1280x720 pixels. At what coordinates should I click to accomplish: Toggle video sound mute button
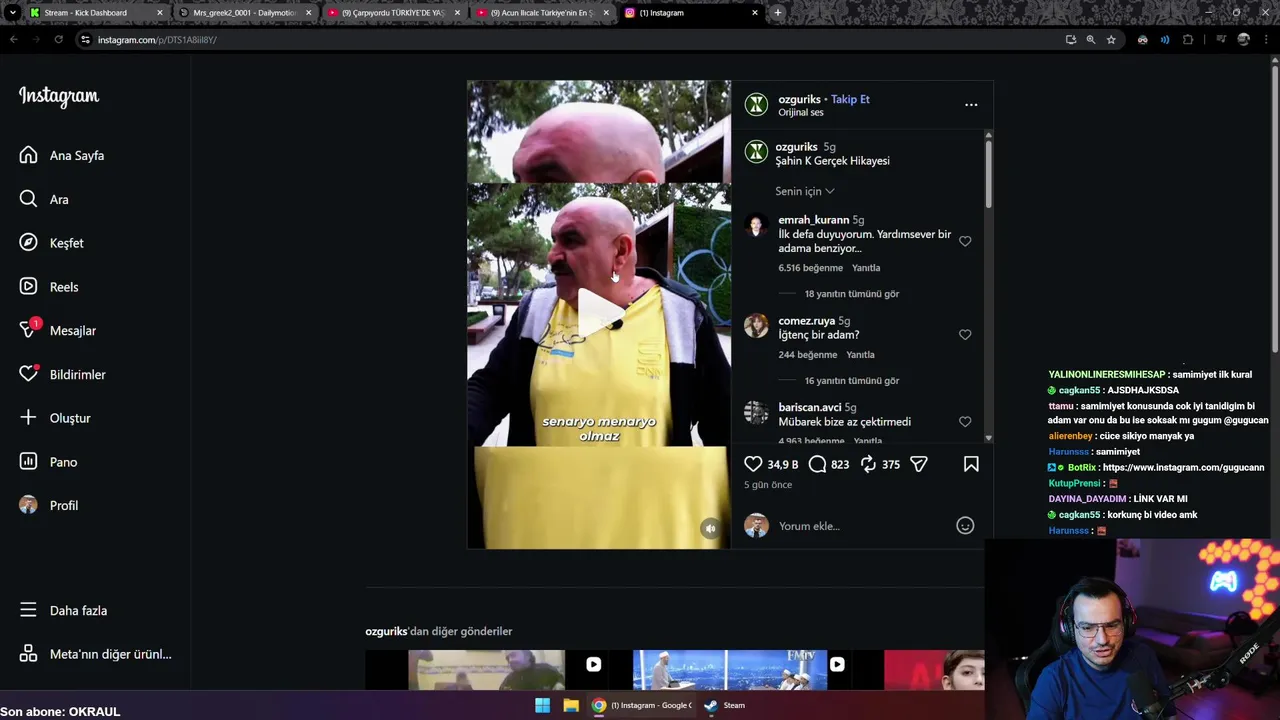pyautogui.click(x=710, y=529)
